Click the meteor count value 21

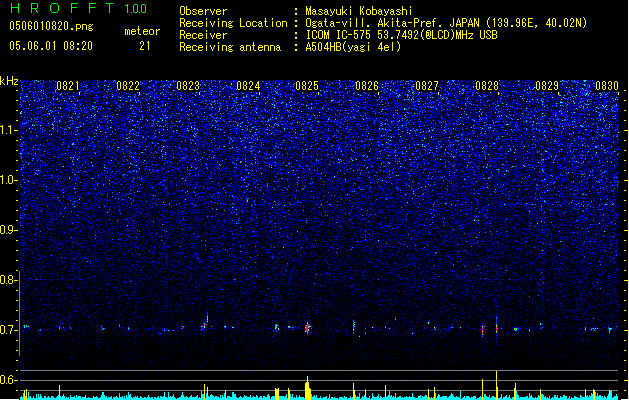pos(145,46)
